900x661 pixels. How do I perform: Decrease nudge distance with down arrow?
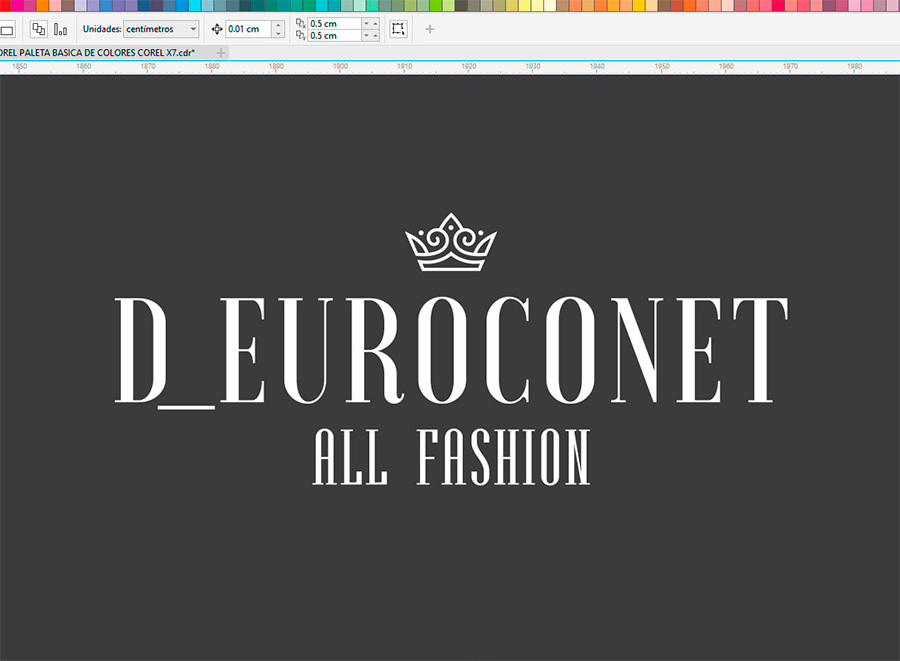(278, 33)
